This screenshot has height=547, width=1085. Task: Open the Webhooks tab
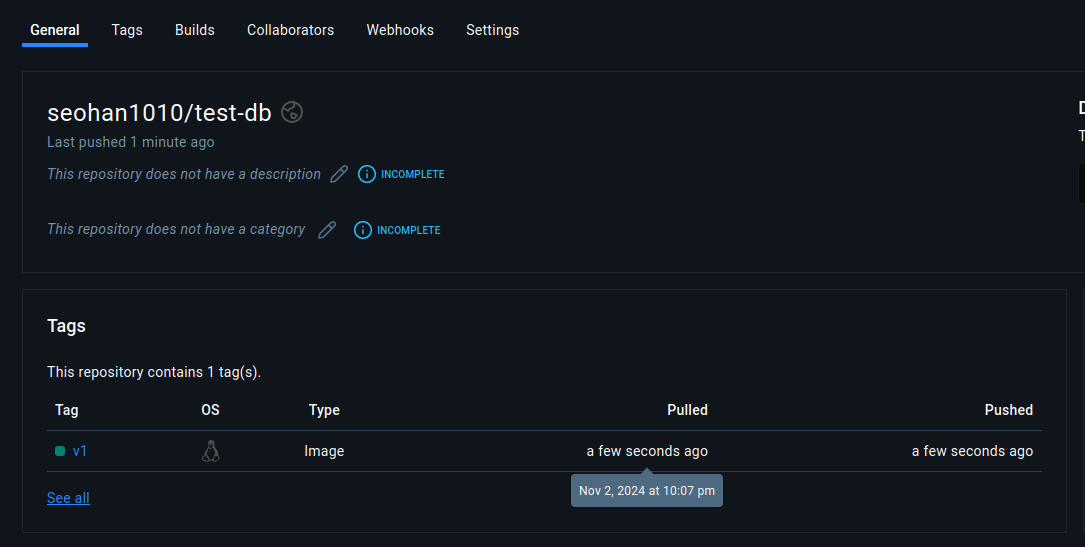pyautogui.click(x=400, y=30)
